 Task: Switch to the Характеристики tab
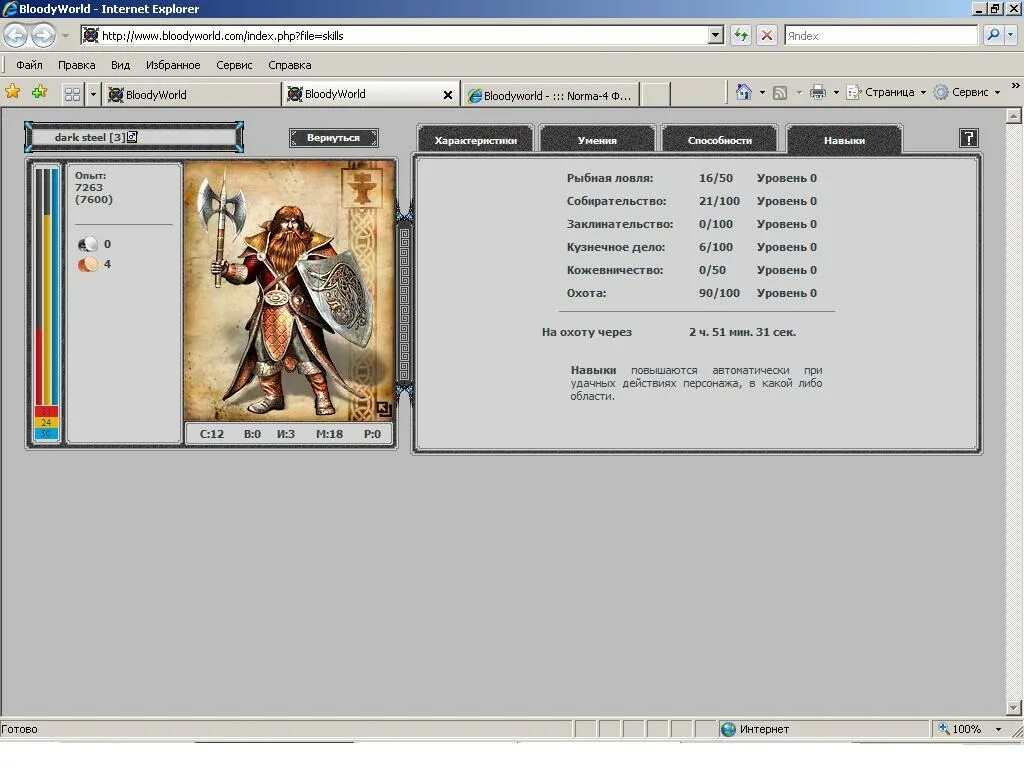click(x=475, y=140)
